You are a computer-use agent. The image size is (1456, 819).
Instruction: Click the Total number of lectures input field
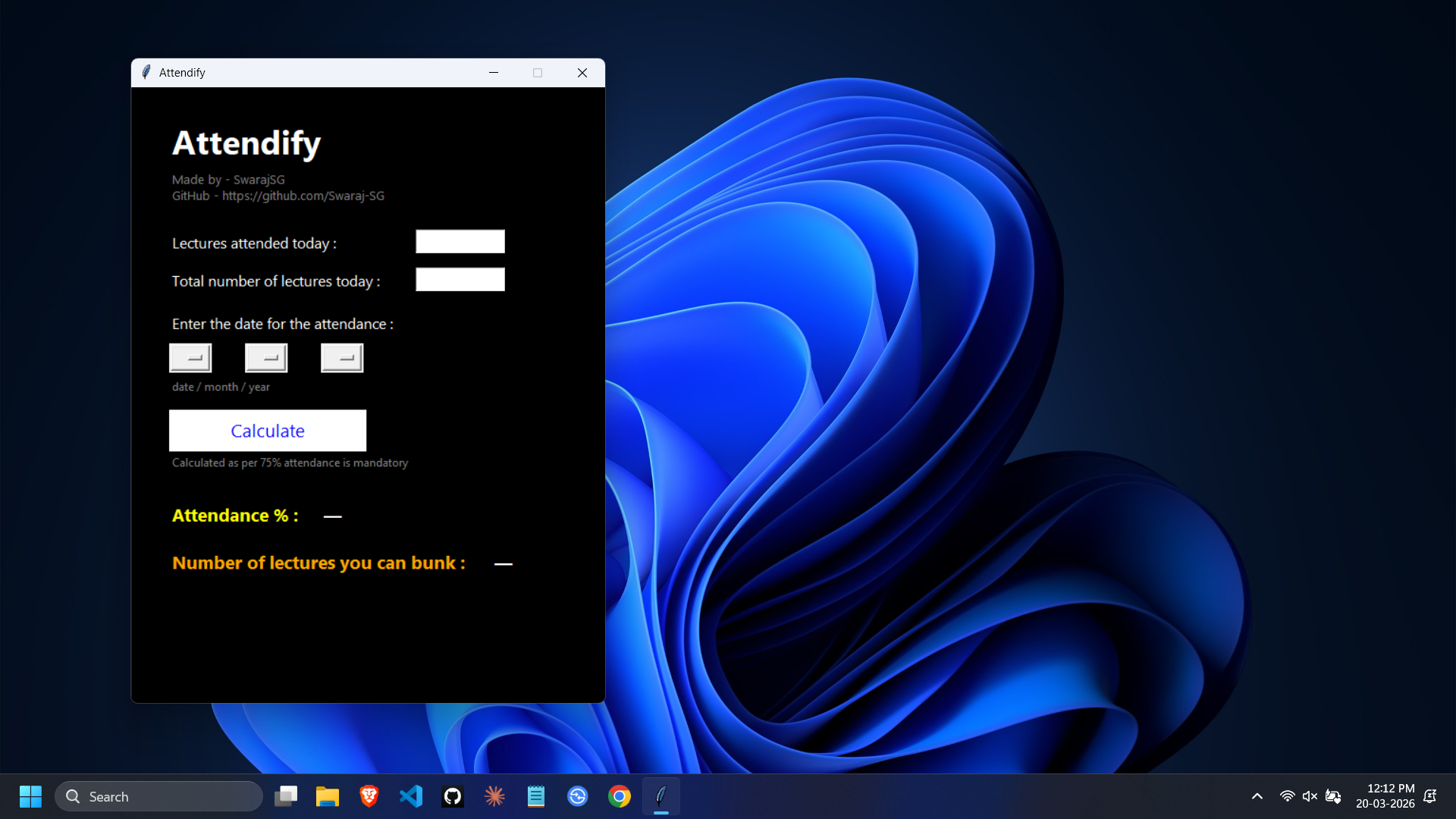(x=460, y=279)
